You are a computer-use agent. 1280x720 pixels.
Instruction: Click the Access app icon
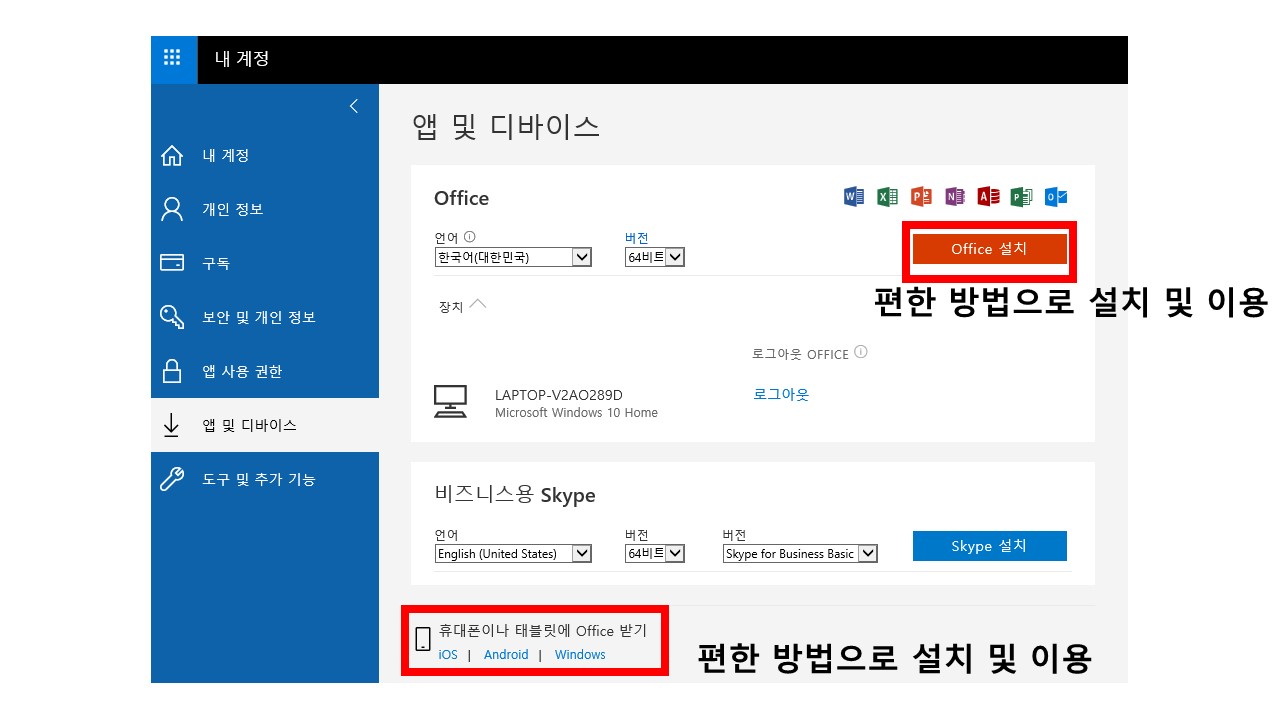click(x=988, y=197)
